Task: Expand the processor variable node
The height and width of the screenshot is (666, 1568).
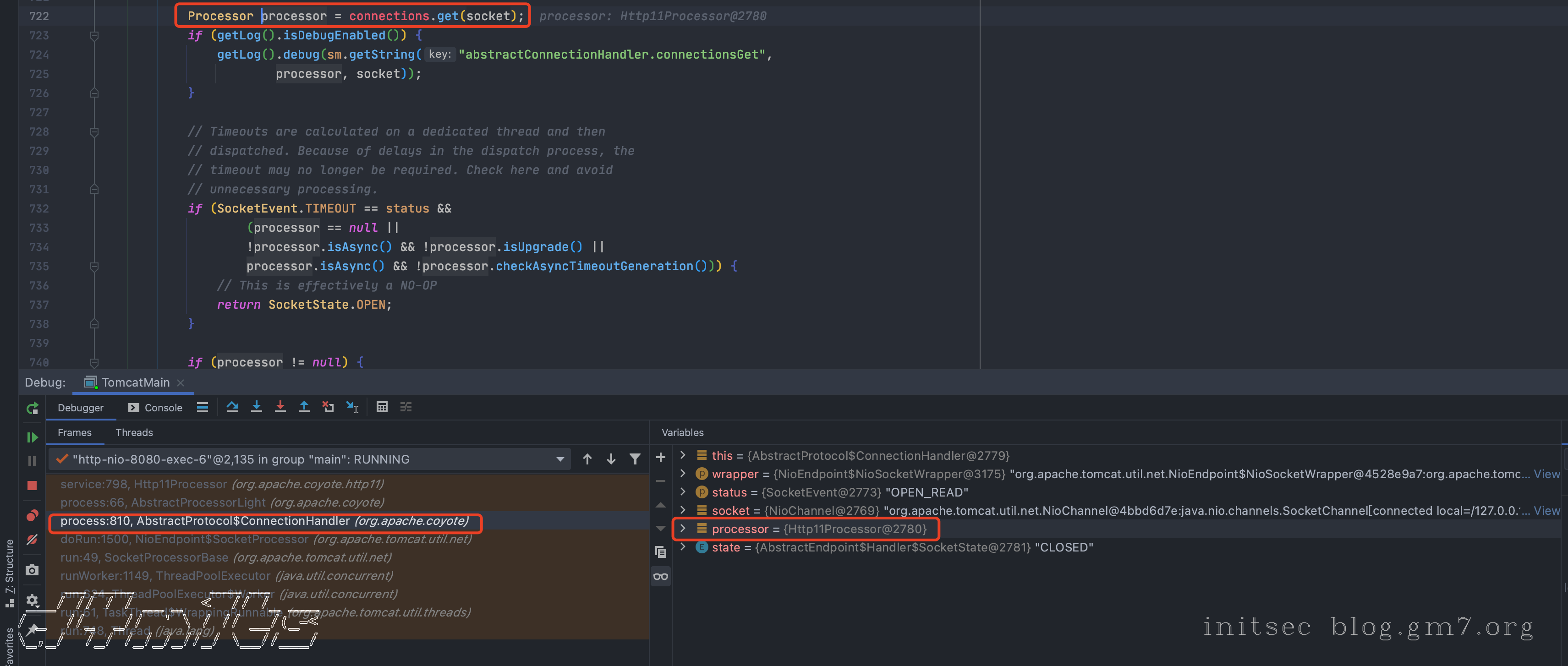Action: 683,529
